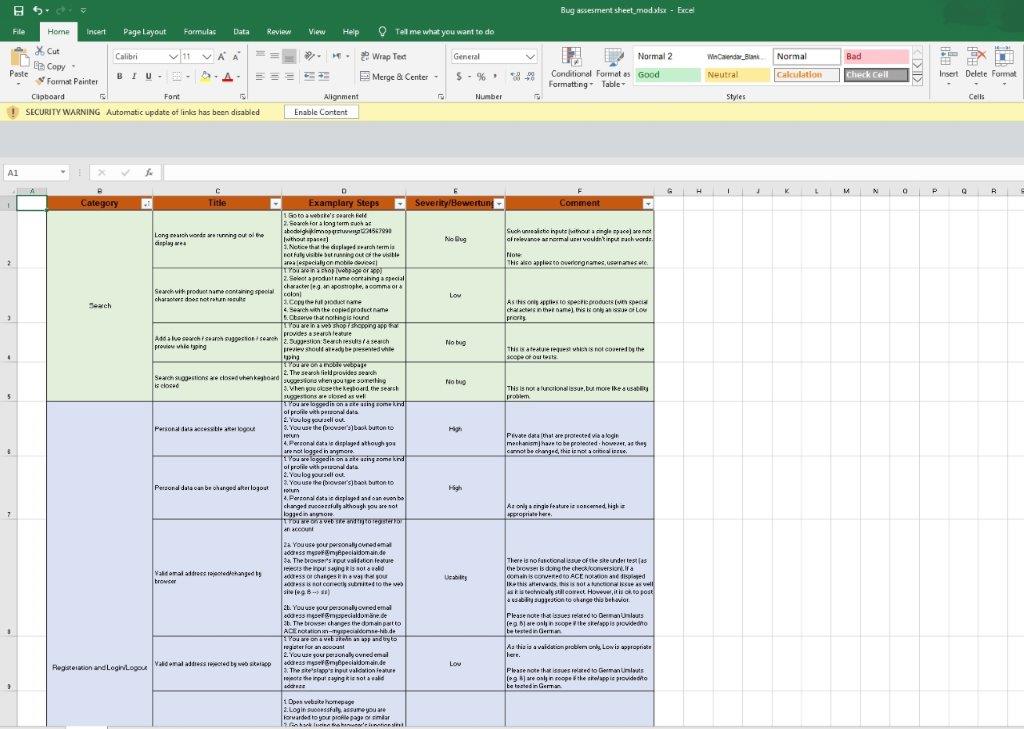
Task: Click Merge & Center button
Action: pyautogui.click(x=394, y=77)
